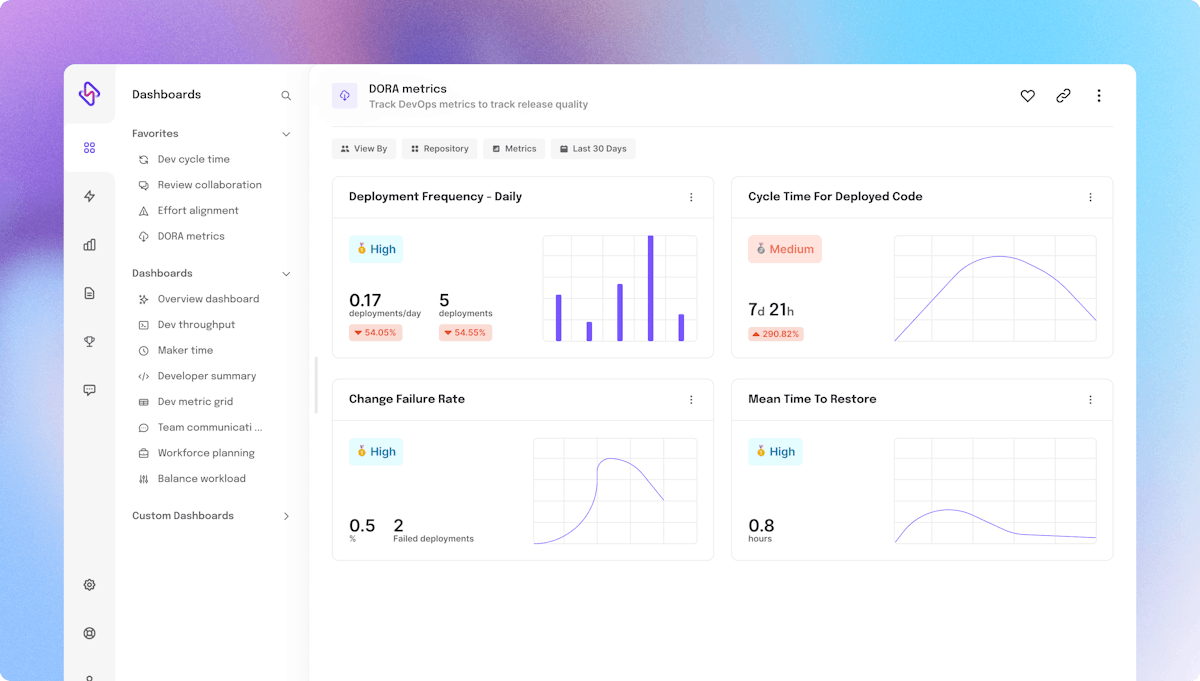The height and width of the screenshot is (681, 1200).
Task: Open the Repository filter
Action: [439, 148]
